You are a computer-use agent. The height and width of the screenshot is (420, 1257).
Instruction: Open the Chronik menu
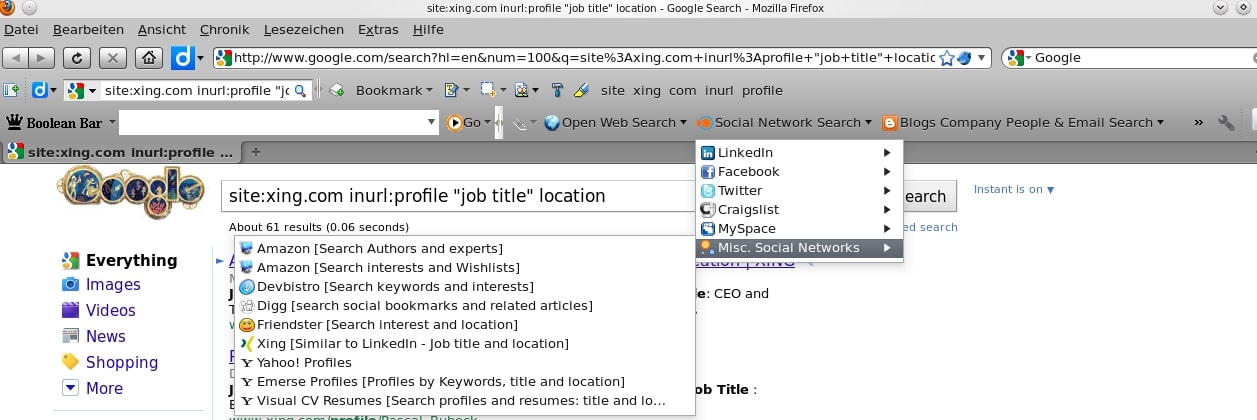[224, 30]
